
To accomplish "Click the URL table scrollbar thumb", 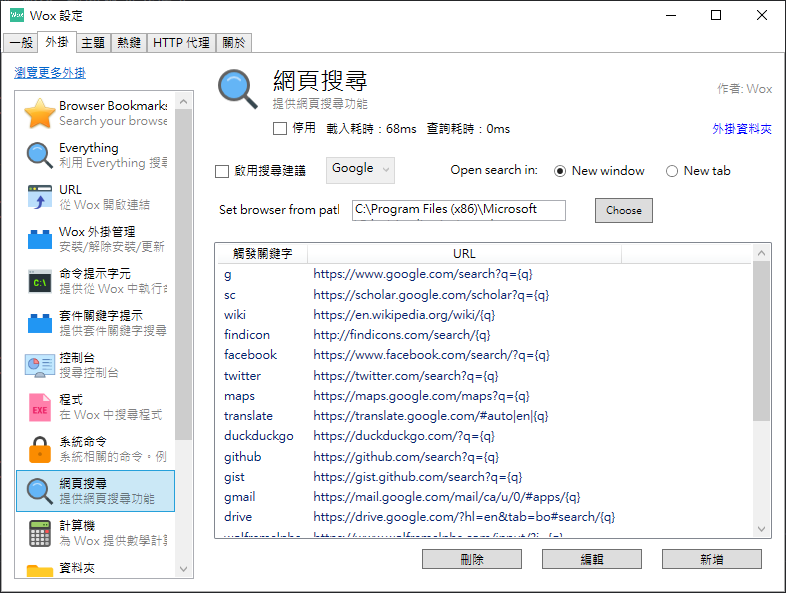I will point(761,341).
